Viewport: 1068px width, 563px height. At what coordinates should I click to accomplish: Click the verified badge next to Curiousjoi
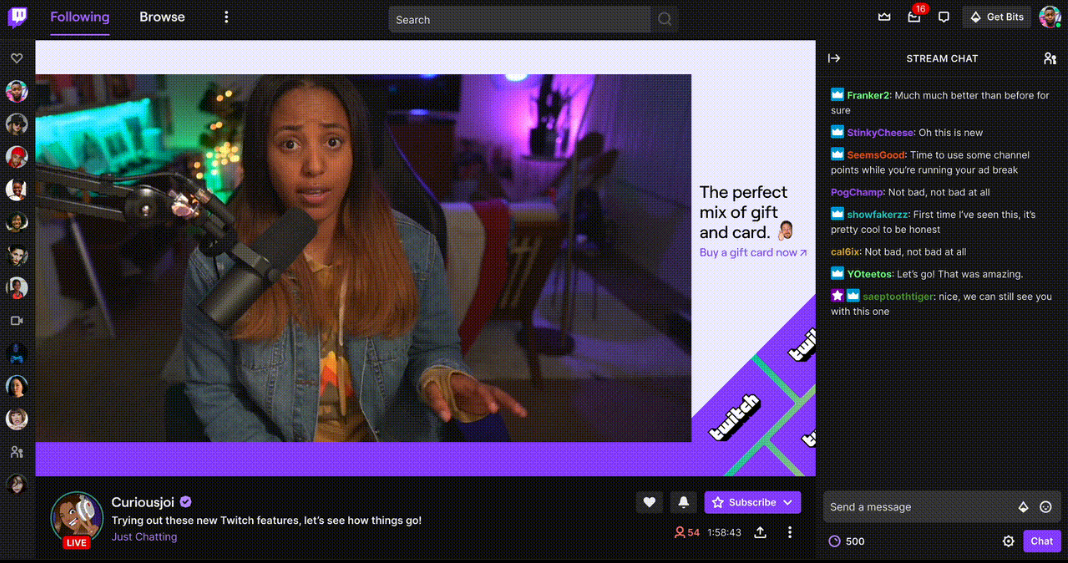point(185,502)
